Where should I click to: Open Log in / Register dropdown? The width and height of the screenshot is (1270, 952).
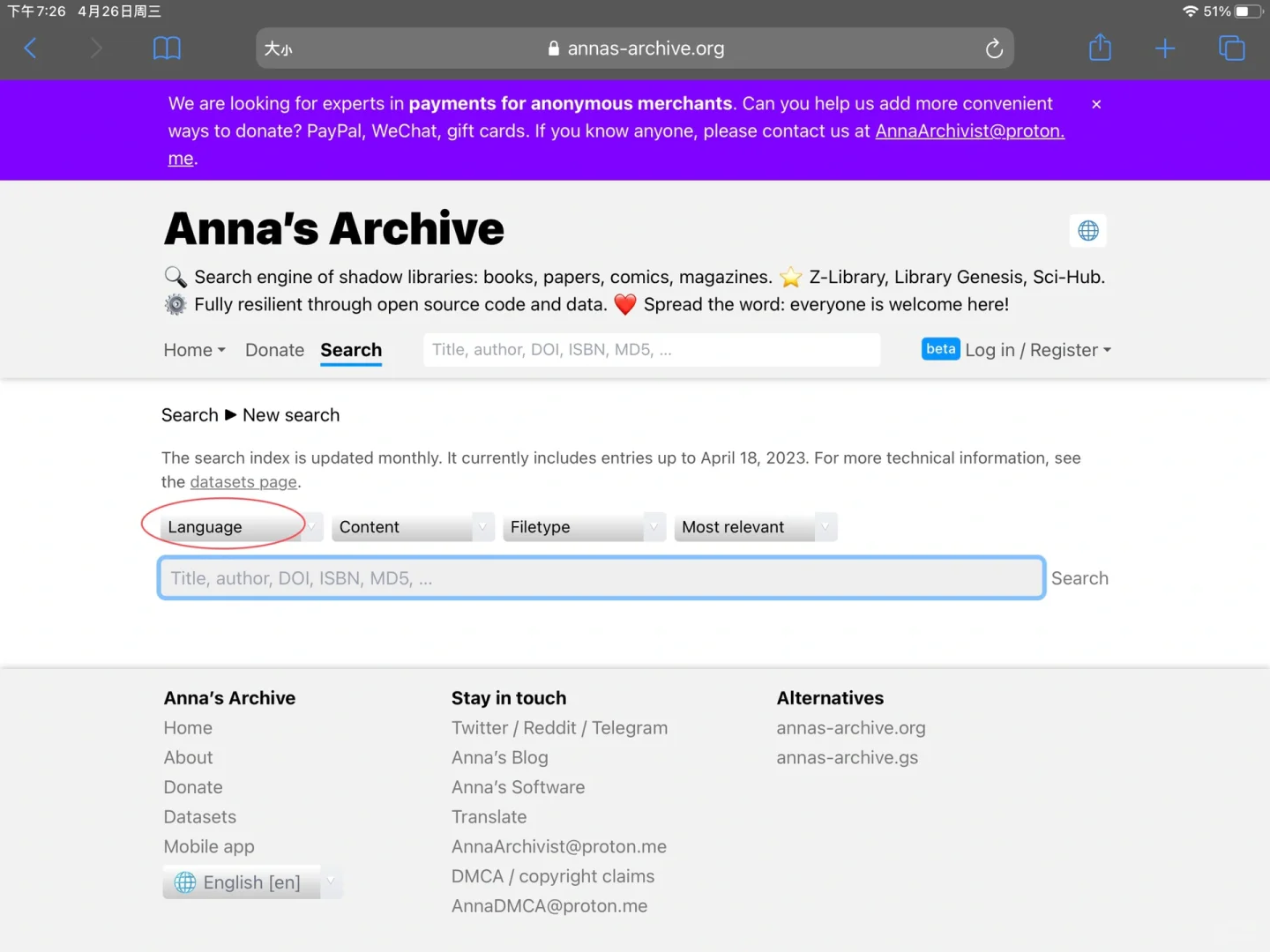1038,350
